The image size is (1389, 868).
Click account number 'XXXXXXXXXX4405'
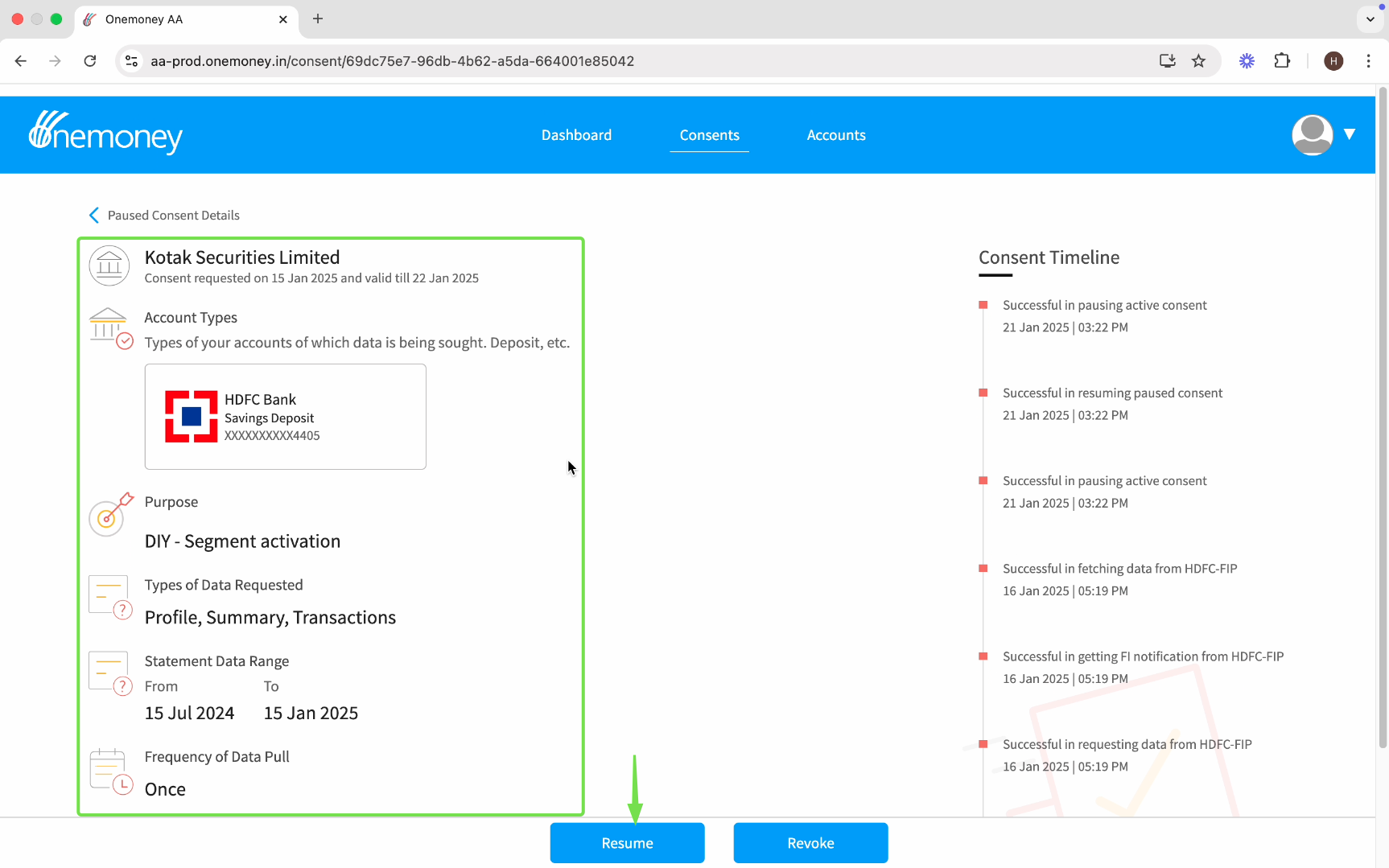click(x=272, y=436)
